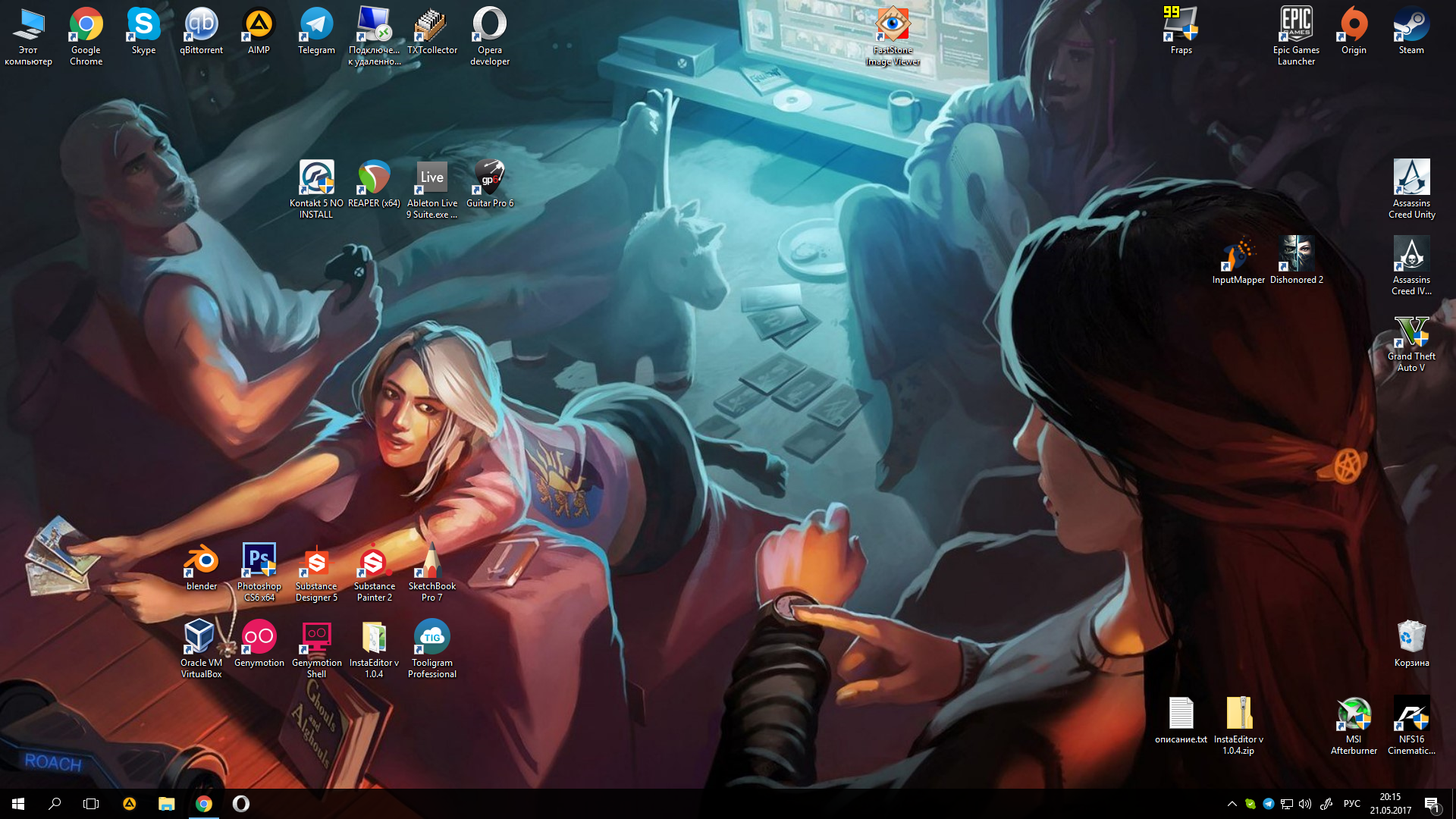Select the SketchBook Pro 7 shortcut
Image resolution: width=1456 pixels, height=819 pixels.
(x=432, y=573)
